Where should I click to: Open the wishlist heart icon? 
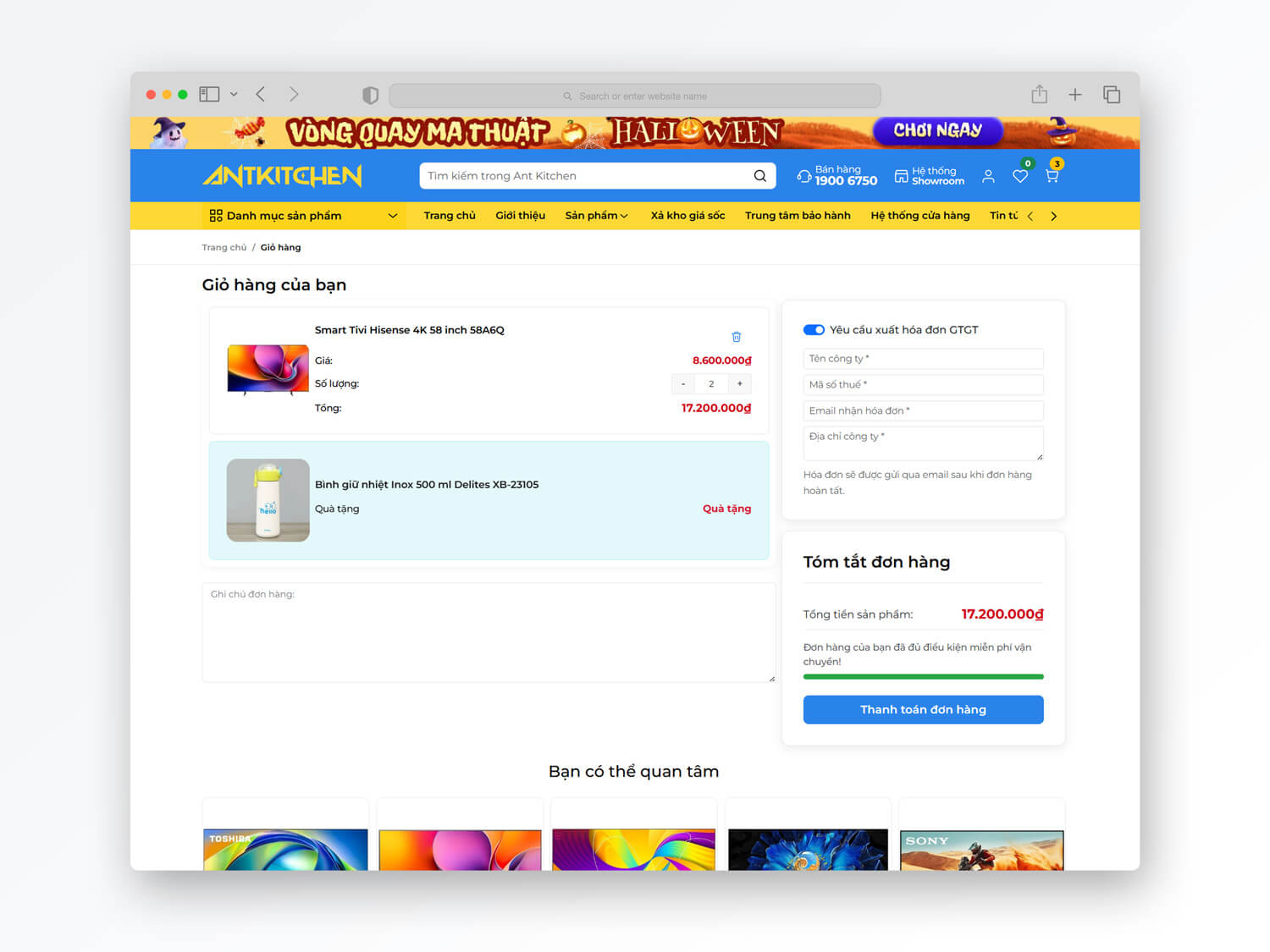click(1020, 176)
